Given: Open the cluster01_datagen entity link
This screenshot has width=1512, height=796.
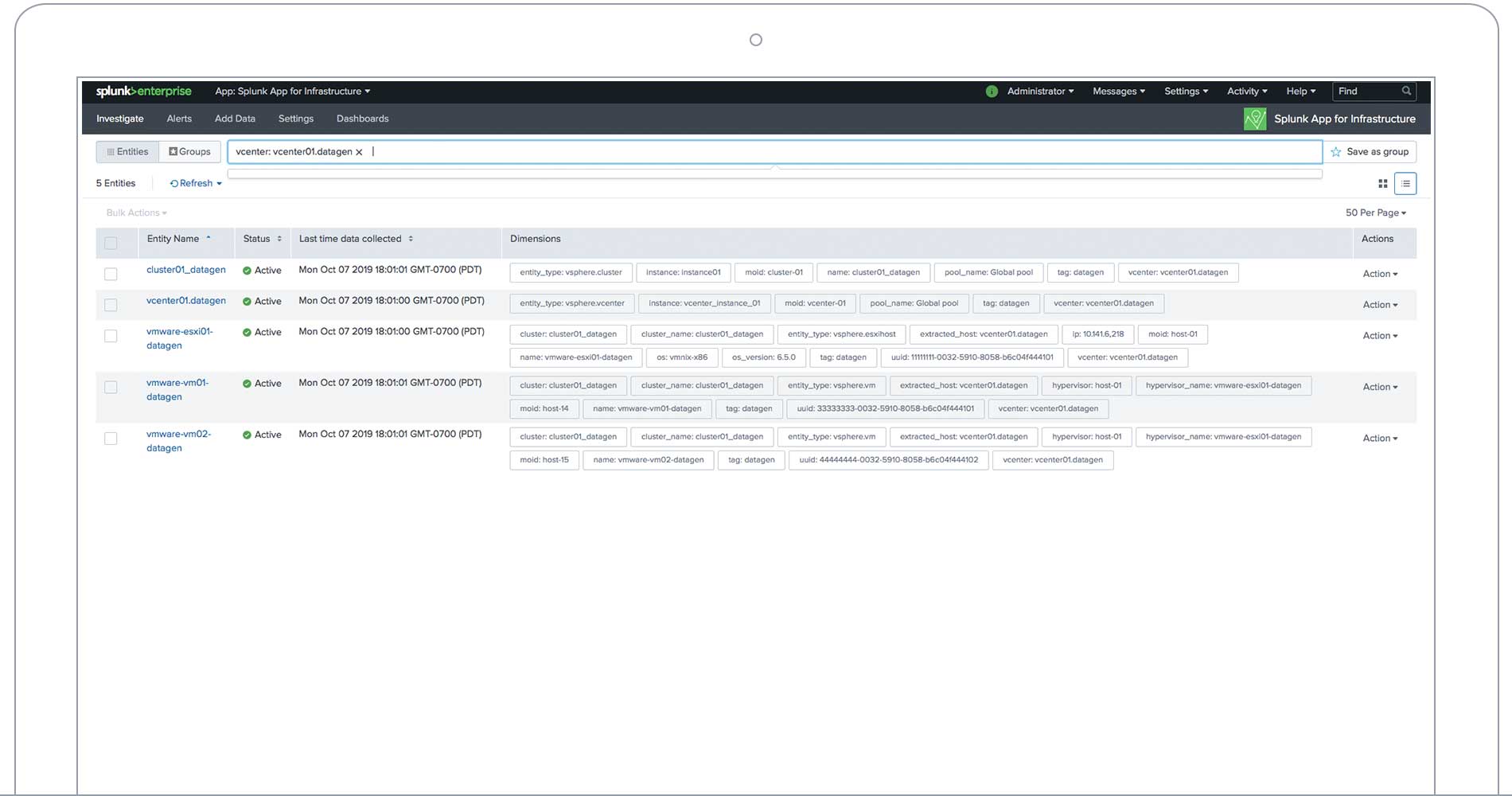Looking at the screenshot, I should coord(186,270).
